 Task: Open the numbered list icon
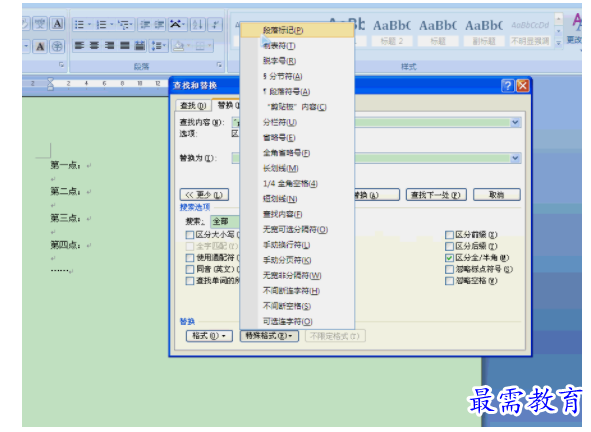click(101, 25)
